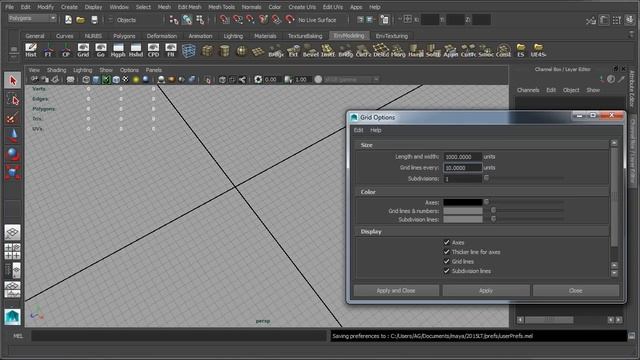Create a polygon cube from the shelf

coord(207,51)
